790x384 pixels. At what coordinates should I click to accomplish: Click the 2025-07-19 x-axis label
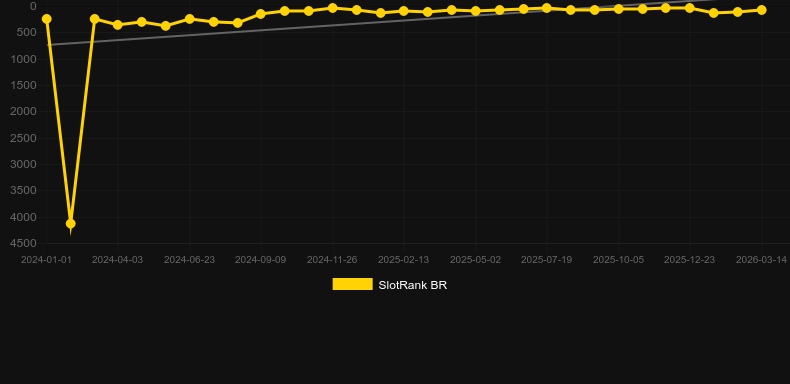[x=547, y=260]
